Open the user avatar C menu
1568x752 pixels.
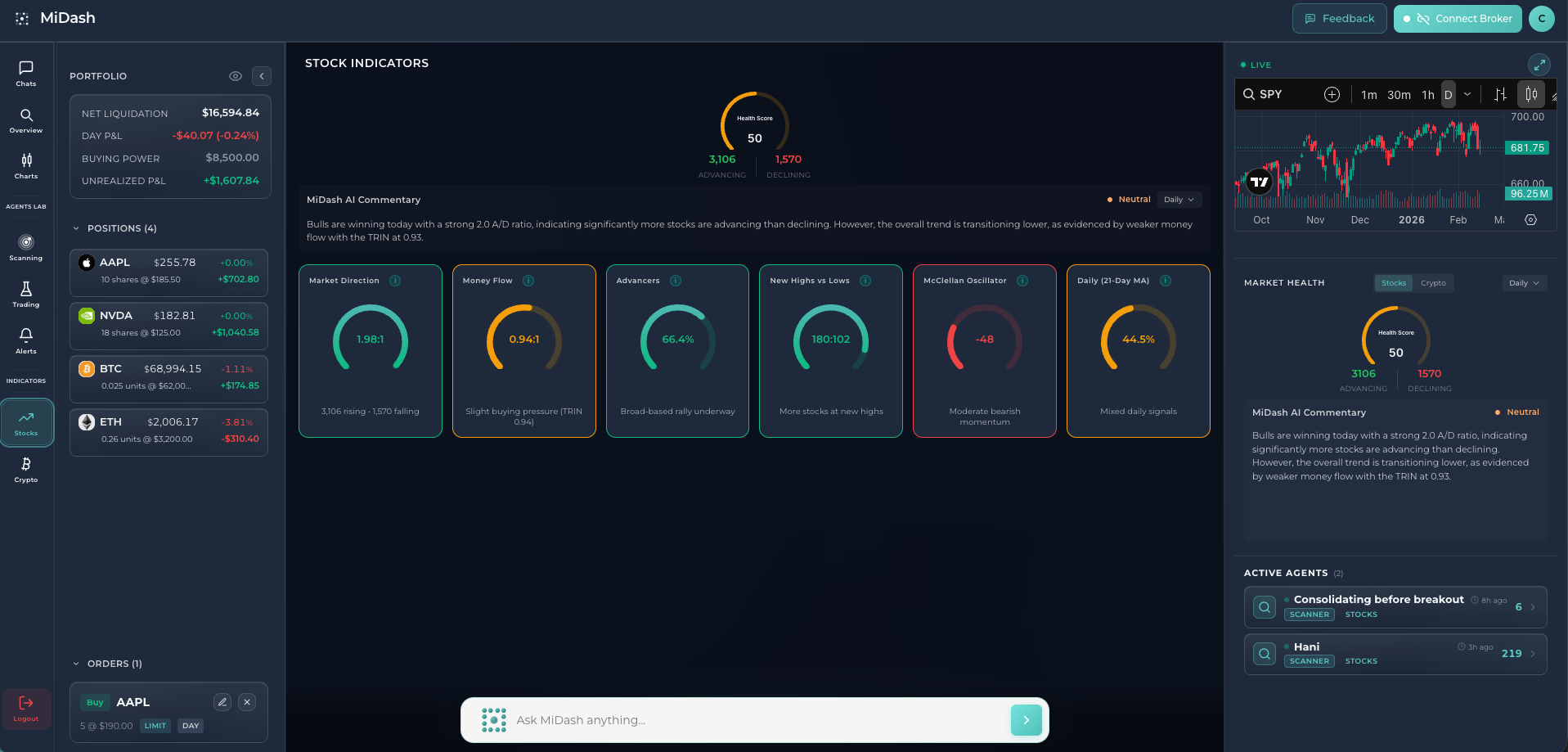[1542, 18]
